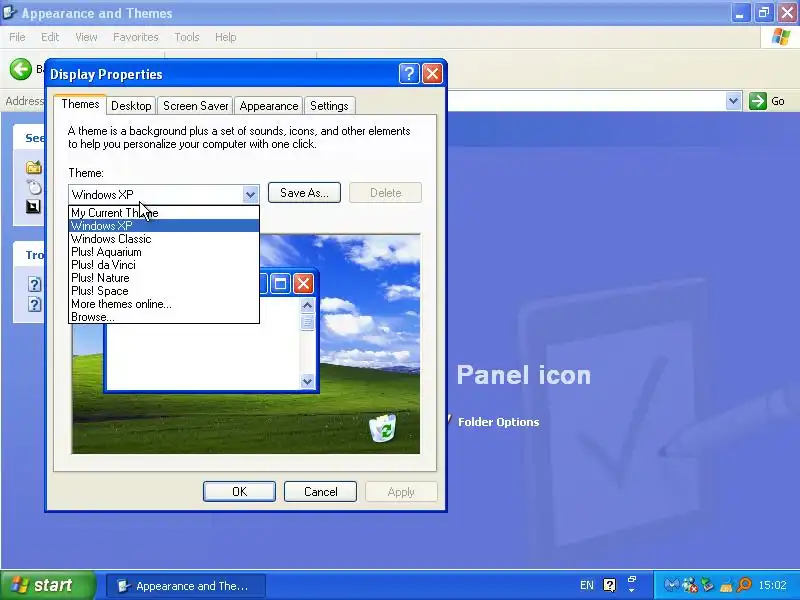This screenshot has width=800, height=600.
Task: Click Appearance and Themes taskbar button
Action: pyautogui.click(x=186, y=586)
